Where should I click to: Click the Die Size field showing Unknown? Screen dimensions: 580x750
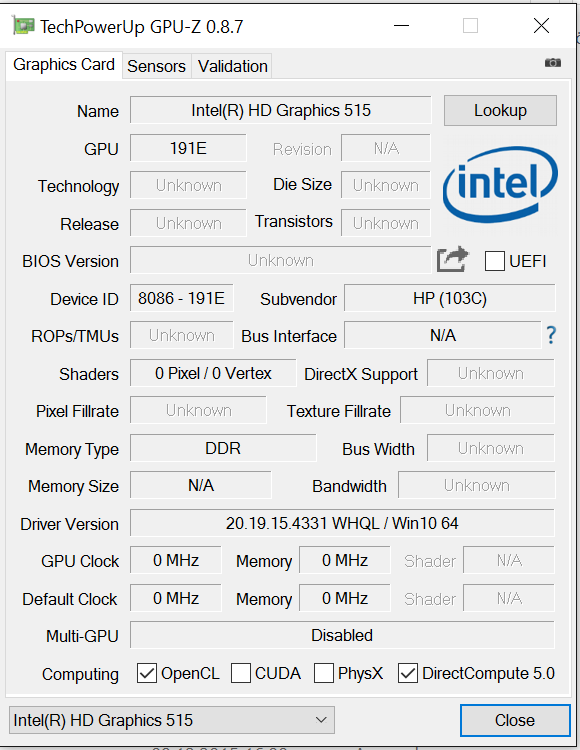pos(386,185)
